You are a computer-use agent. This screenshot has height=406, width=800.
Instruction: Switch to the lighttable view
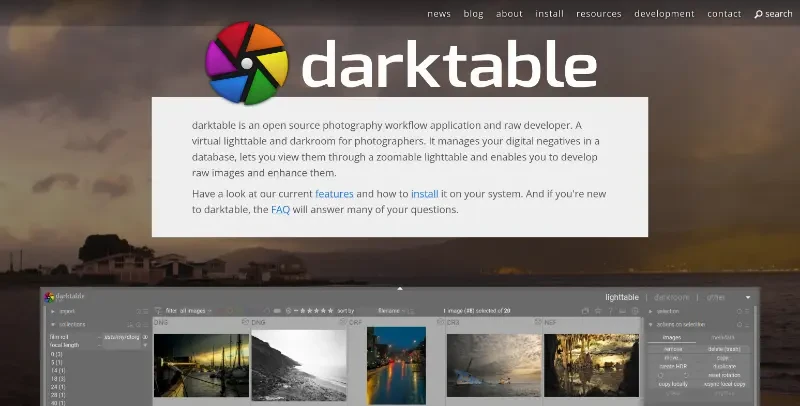click(x=622, y=297)
